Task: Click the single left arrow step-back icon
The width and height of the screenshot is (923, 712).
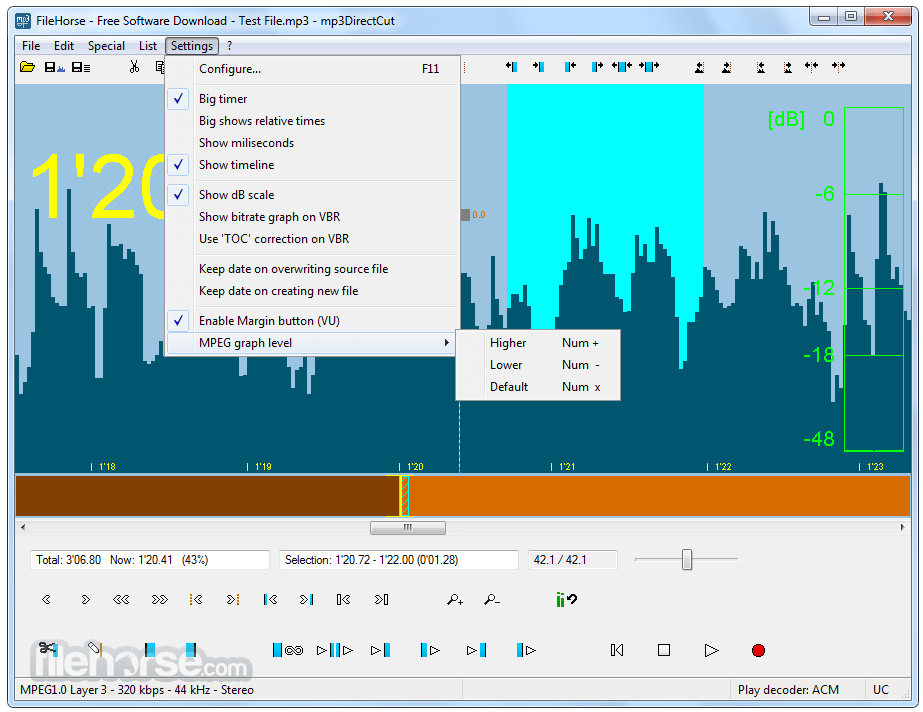Action: [x=47, y=600]
